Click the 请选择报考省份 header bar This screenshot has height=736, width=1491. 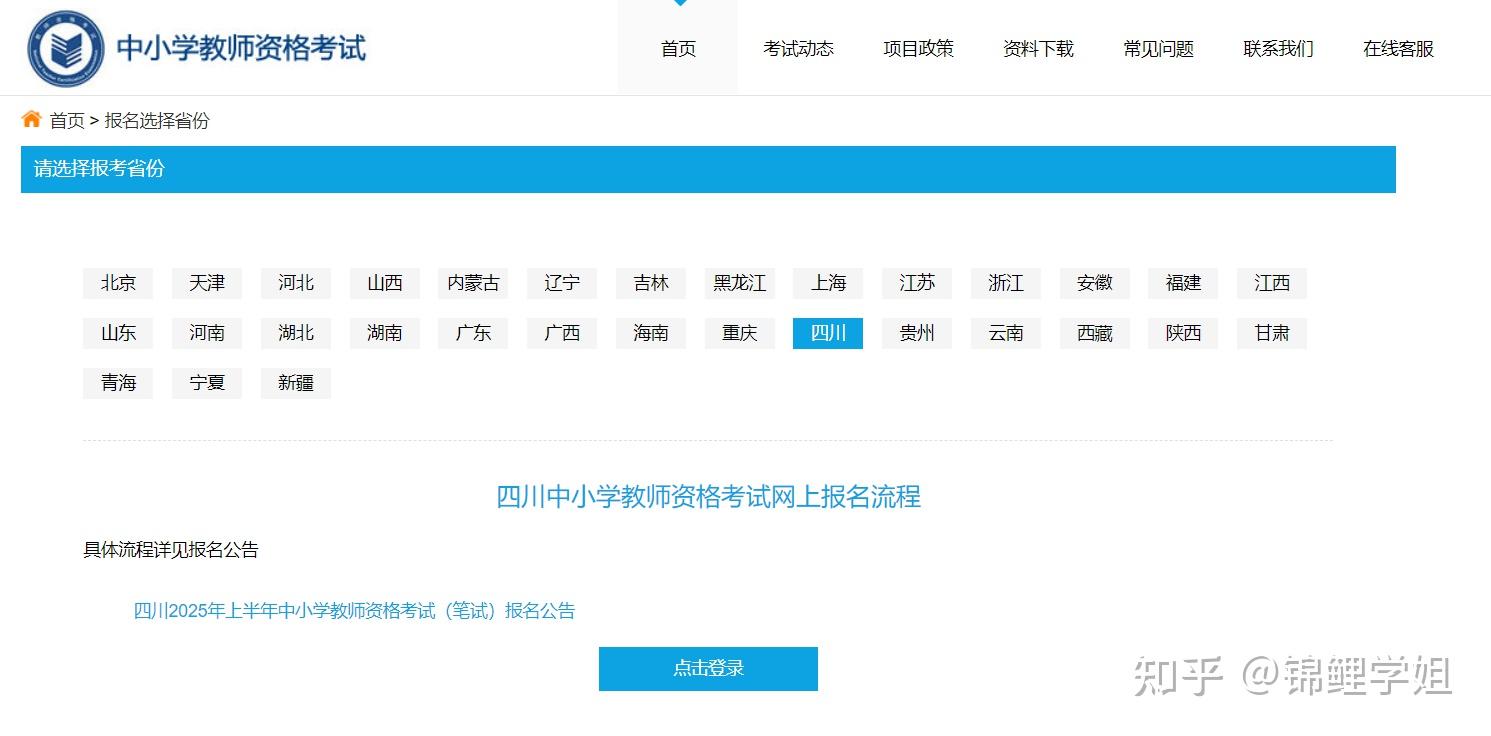pos(97,169)
